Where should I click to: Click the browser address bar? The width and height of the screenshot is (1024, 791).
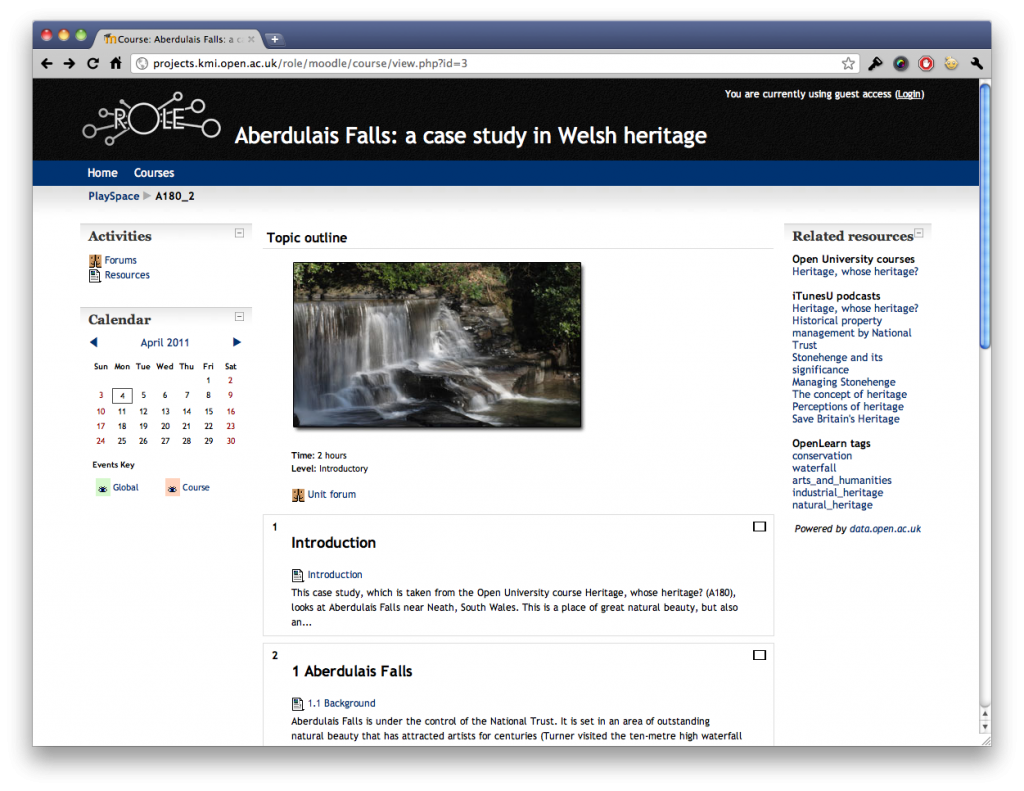click(x=490, y=64)
